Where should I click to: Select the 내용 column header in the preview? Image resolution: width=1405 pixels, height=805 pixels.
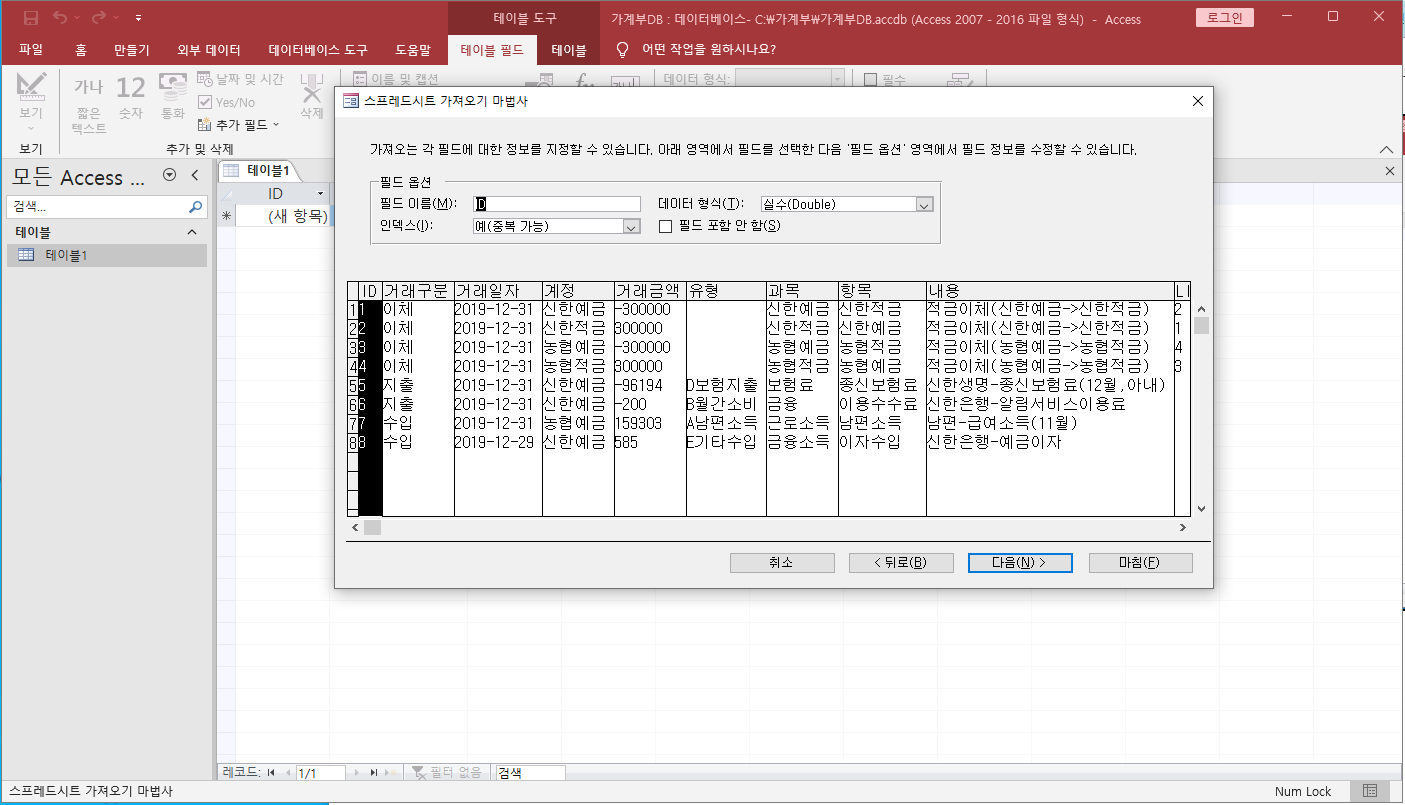tap(1050, 291)
